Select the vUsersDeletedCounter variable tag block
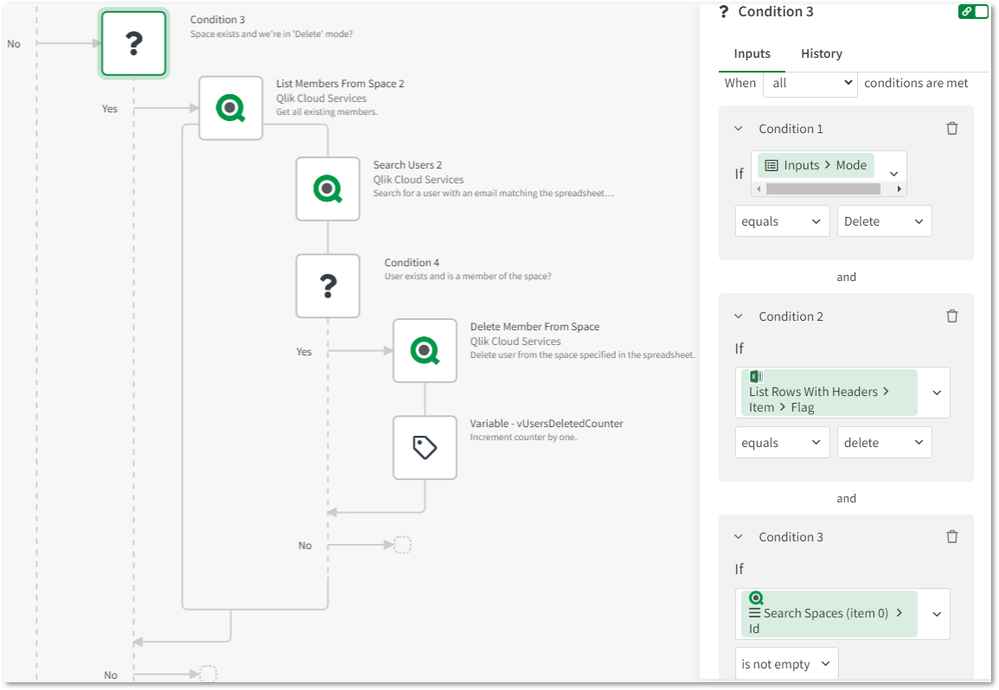This screenshot has height=690, width=999. tap(425, 447)
